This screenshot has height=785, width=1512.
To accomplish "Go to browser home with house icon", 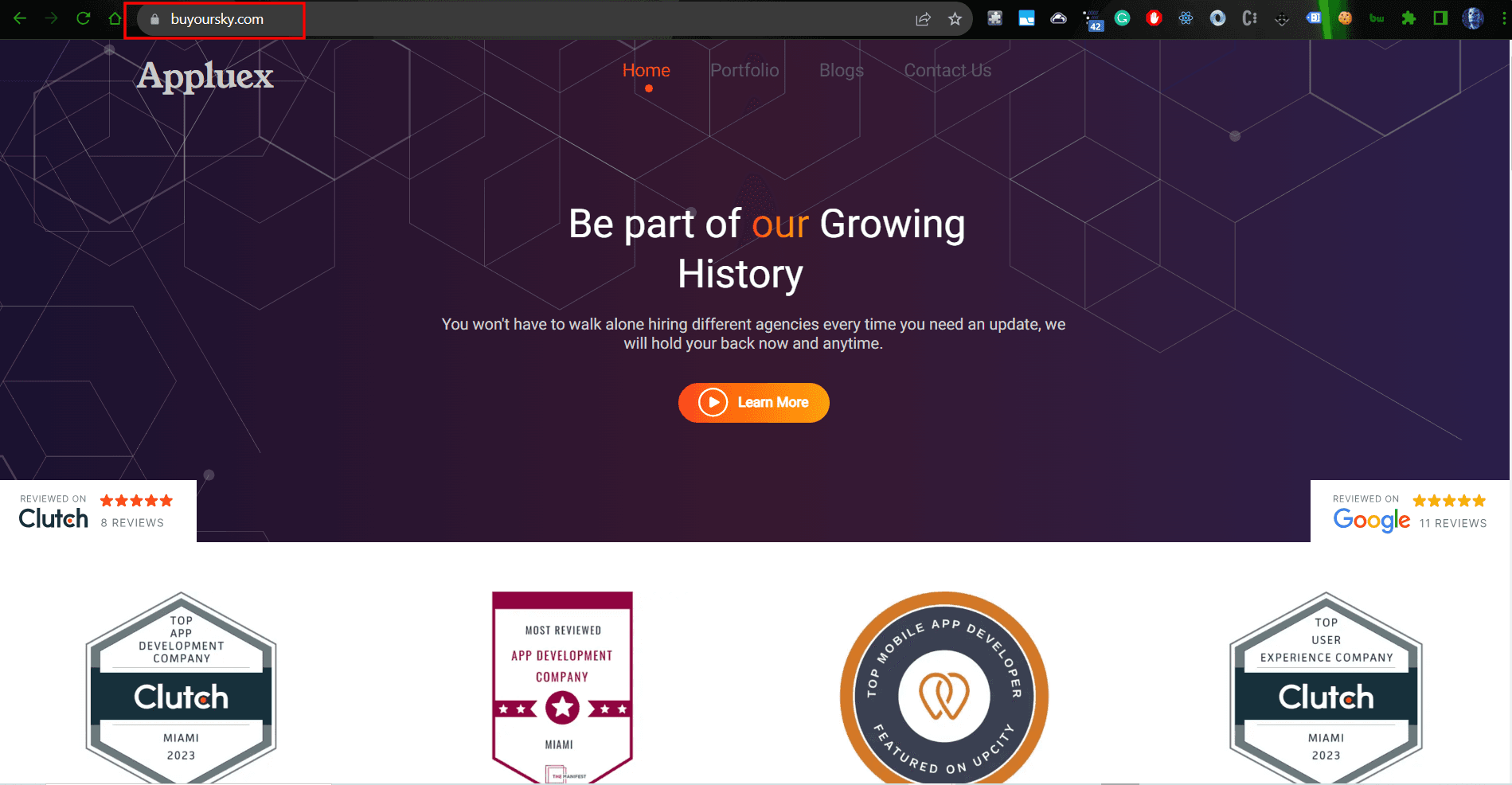I will tap(115, 18).
